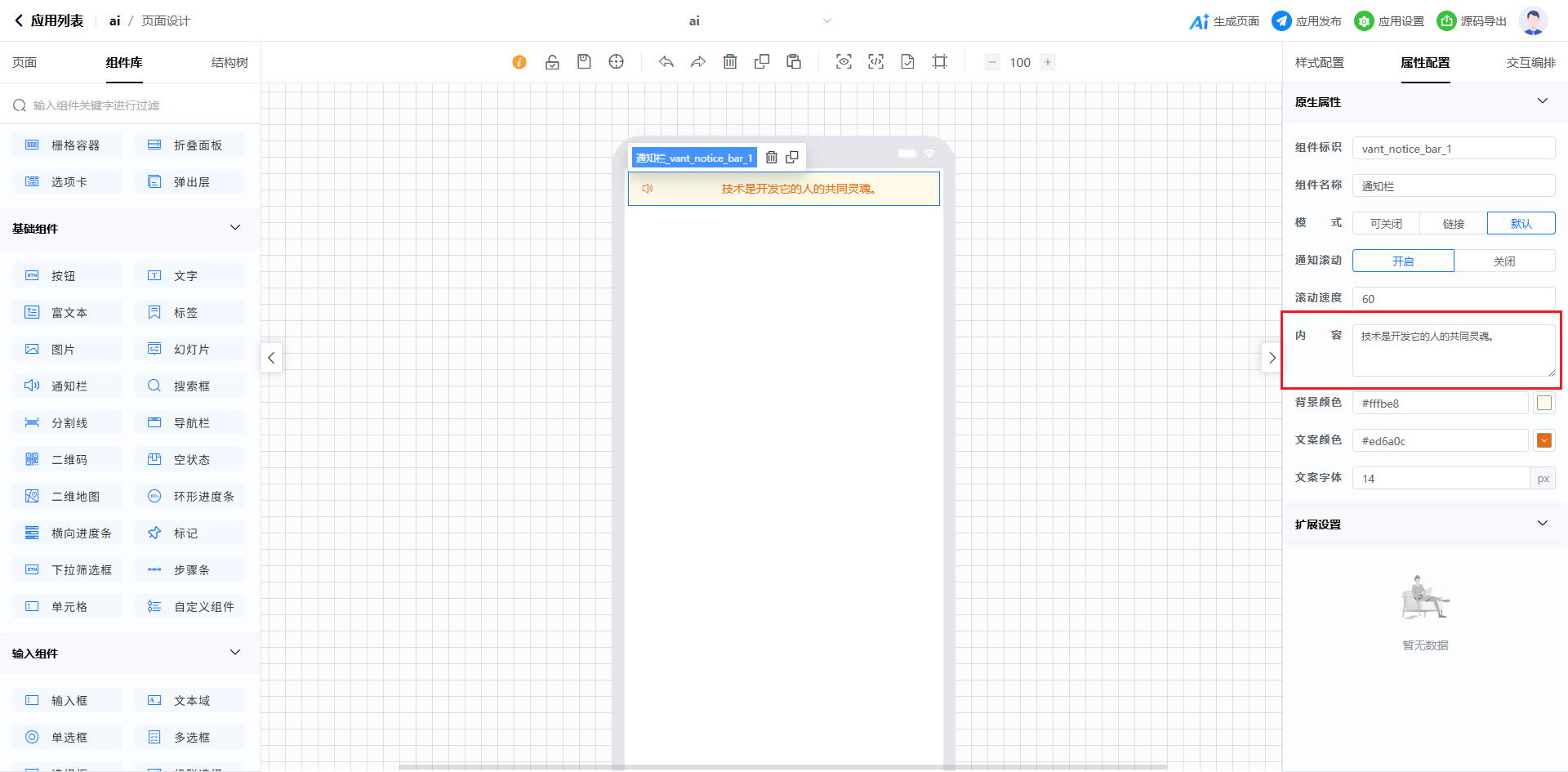The image size is (1568, 772).
Task: Click the component keyword search field
Action: pos(131,105)
